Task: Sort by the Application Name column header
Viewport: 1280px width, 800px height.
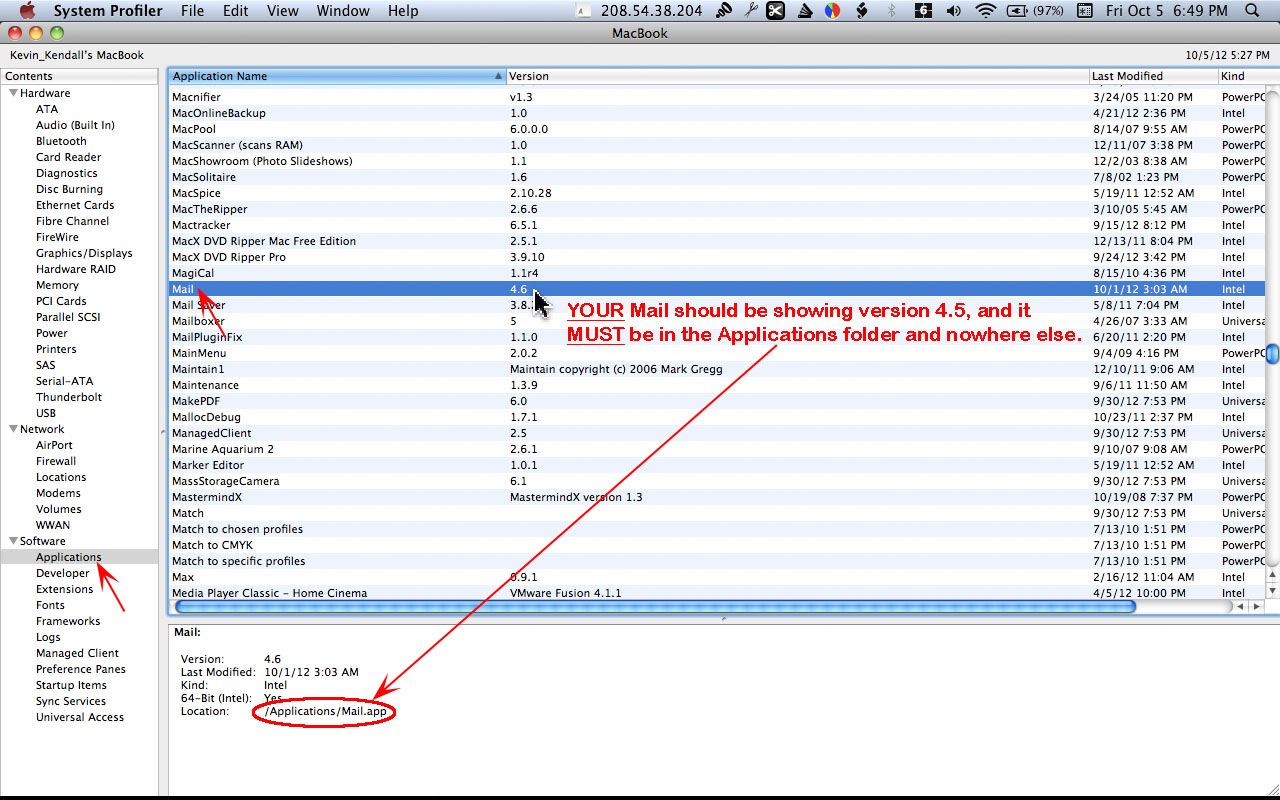Action: pyautogui.click(x=337, y=76)
